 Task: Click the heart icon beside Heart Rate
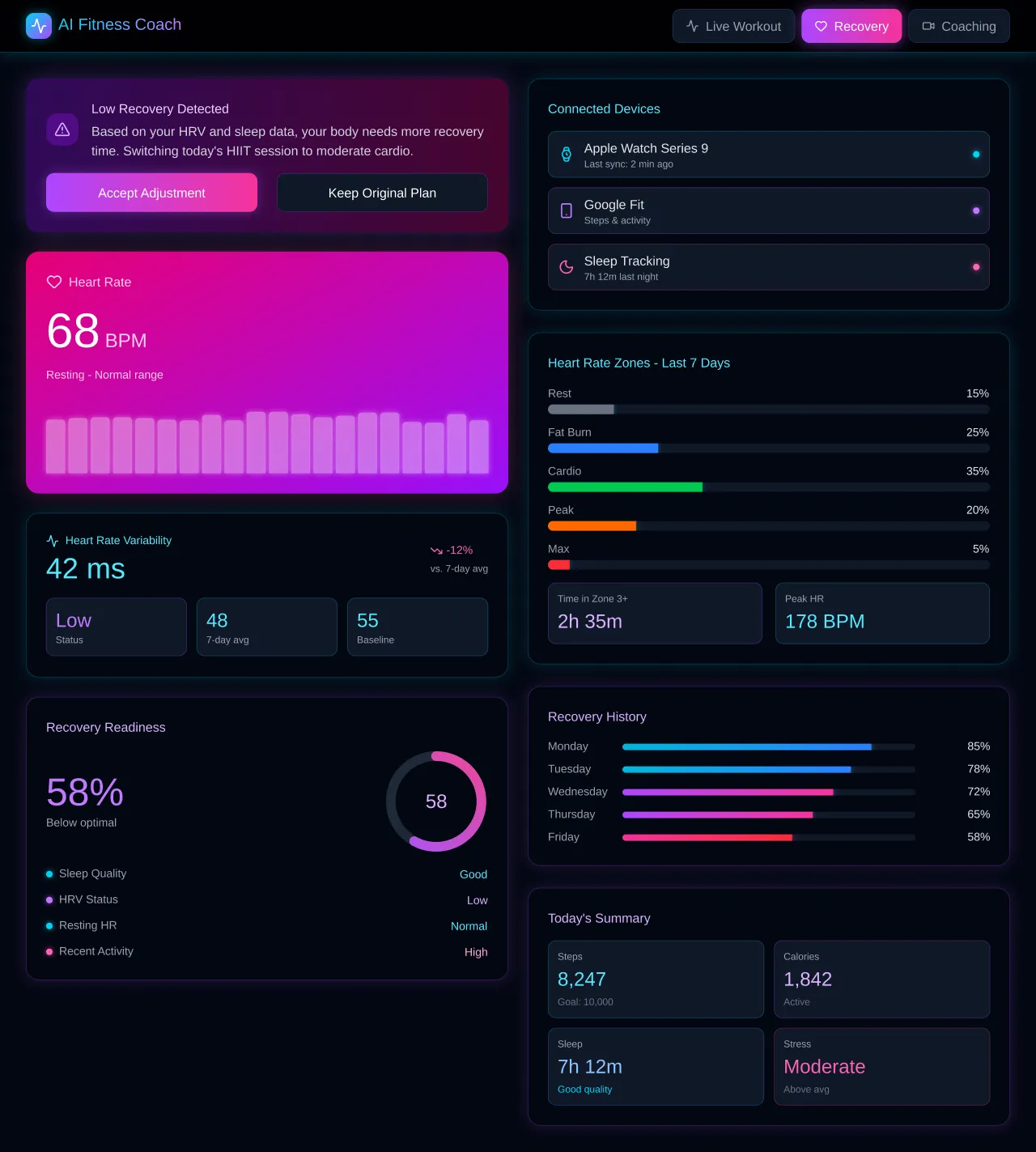[54, 282]
